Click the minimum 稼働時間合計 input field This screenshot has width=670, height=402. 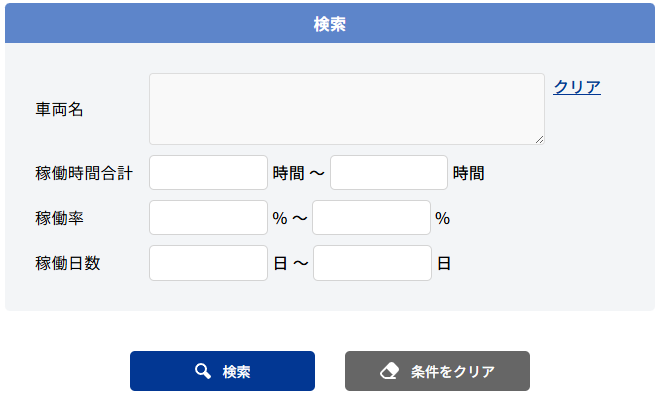pos(208,173)
